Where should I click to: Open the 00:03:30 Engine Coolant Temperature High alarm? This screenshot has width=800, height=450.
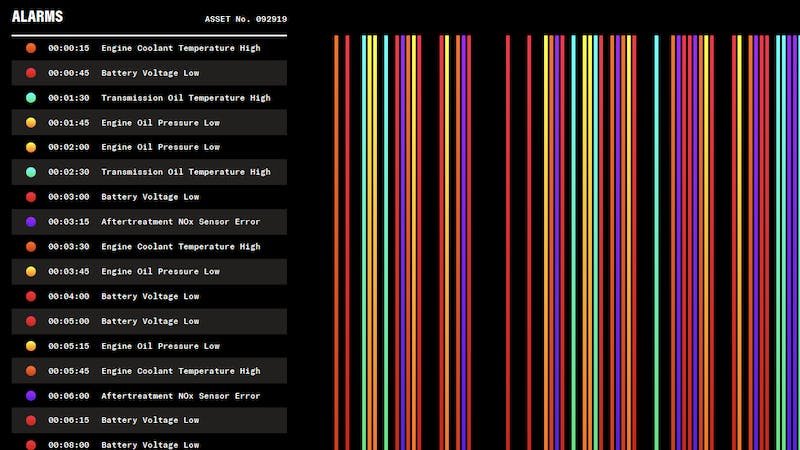pyautogui.click(x=150, y=247)
